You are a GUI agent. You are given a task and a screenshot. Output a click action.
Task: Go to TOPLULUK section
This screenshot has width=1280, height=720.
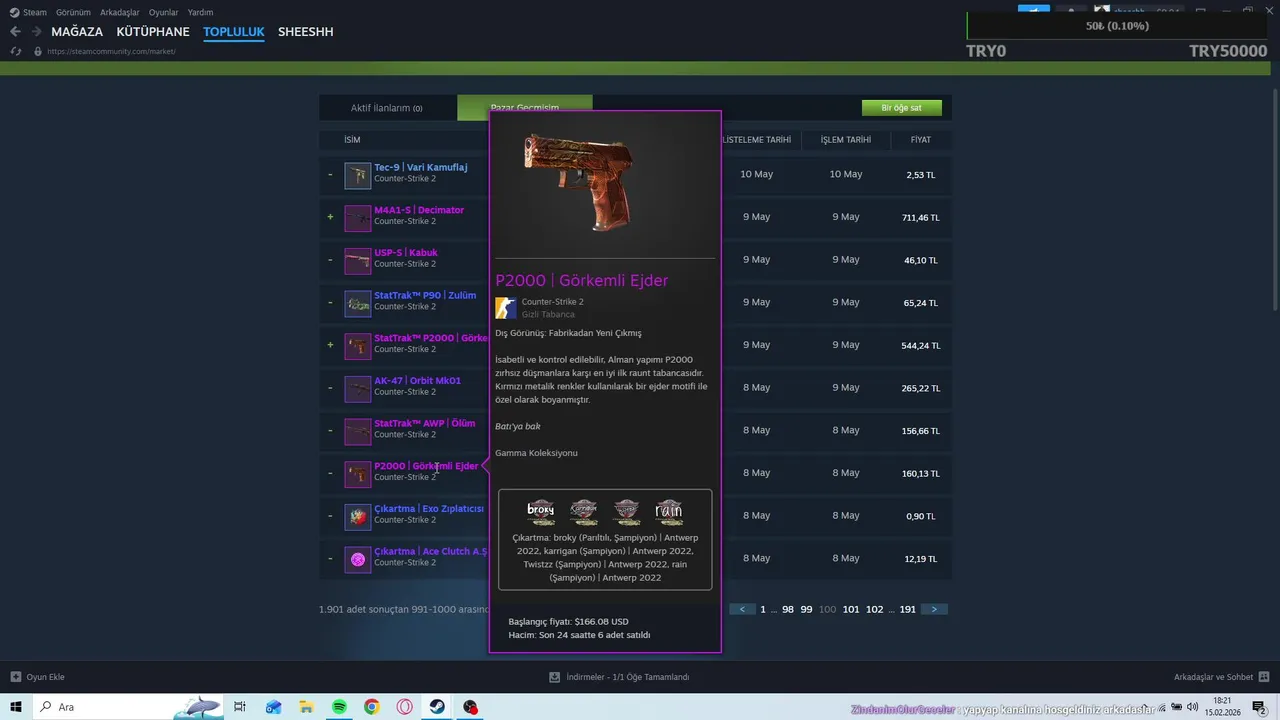(234, 32)
